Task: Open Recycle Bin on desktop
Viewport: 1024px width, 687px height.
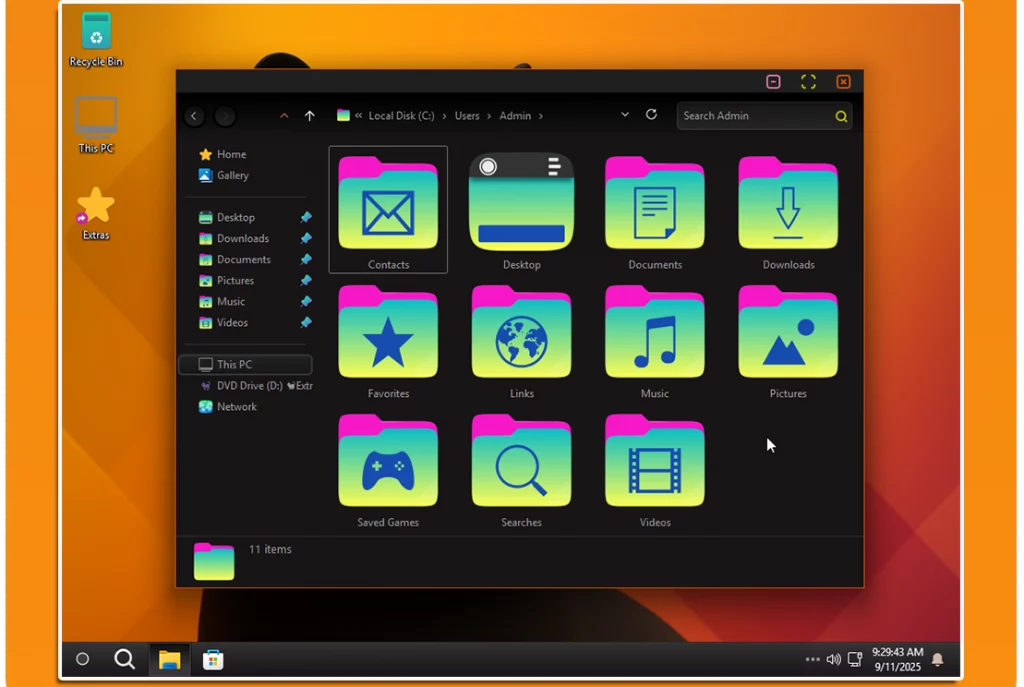Action: (96, 34)
